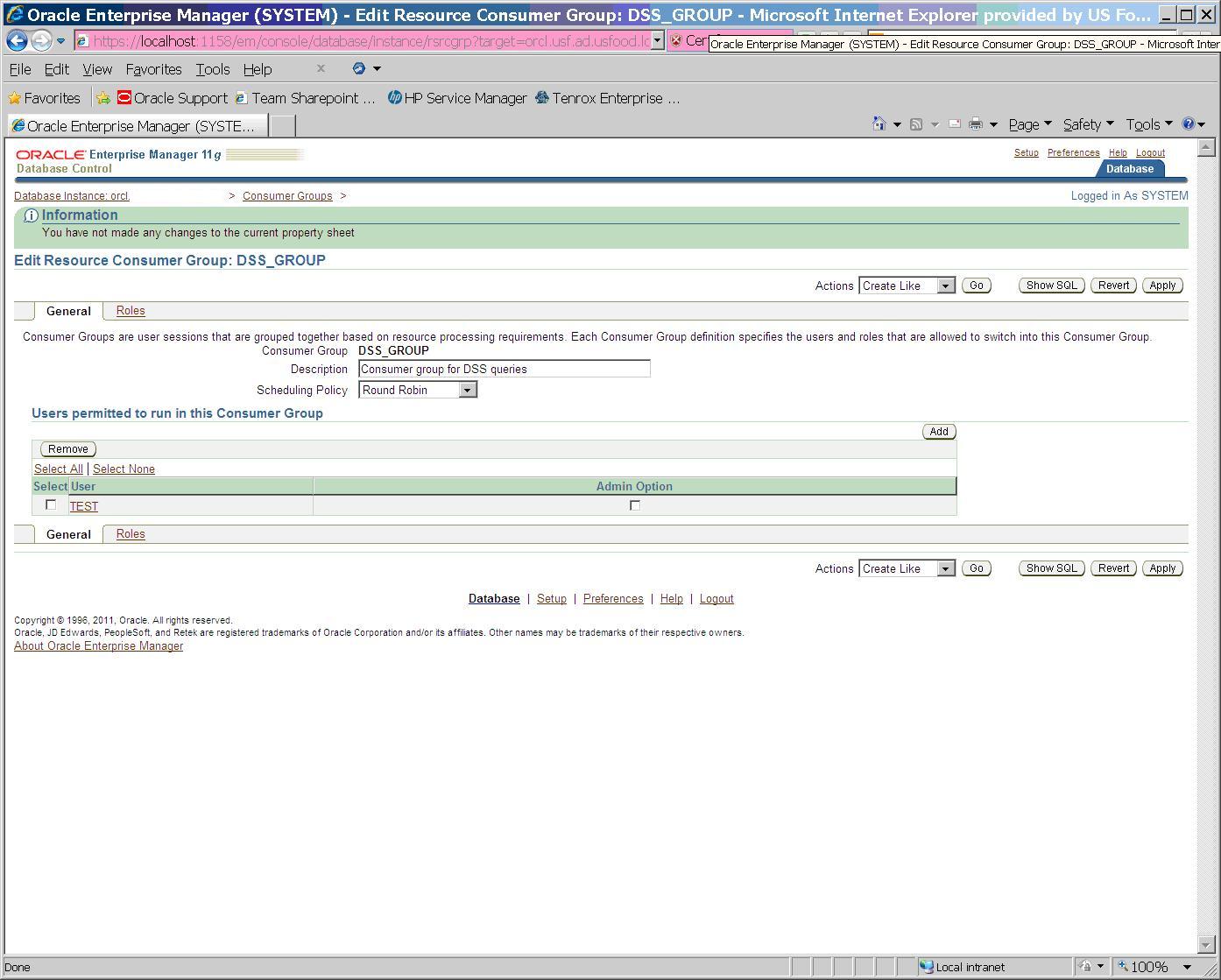1221x980 pixels.
Task: Click into the Description text field
Action: click(505, 369)
